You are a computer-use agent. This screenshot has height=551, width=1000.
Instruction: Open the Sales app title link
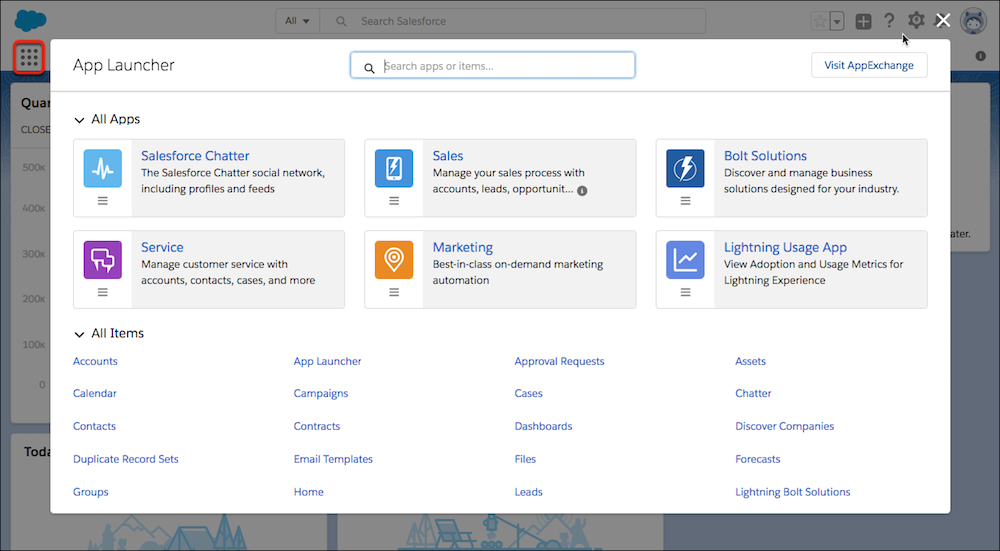[x=448, y=156]
